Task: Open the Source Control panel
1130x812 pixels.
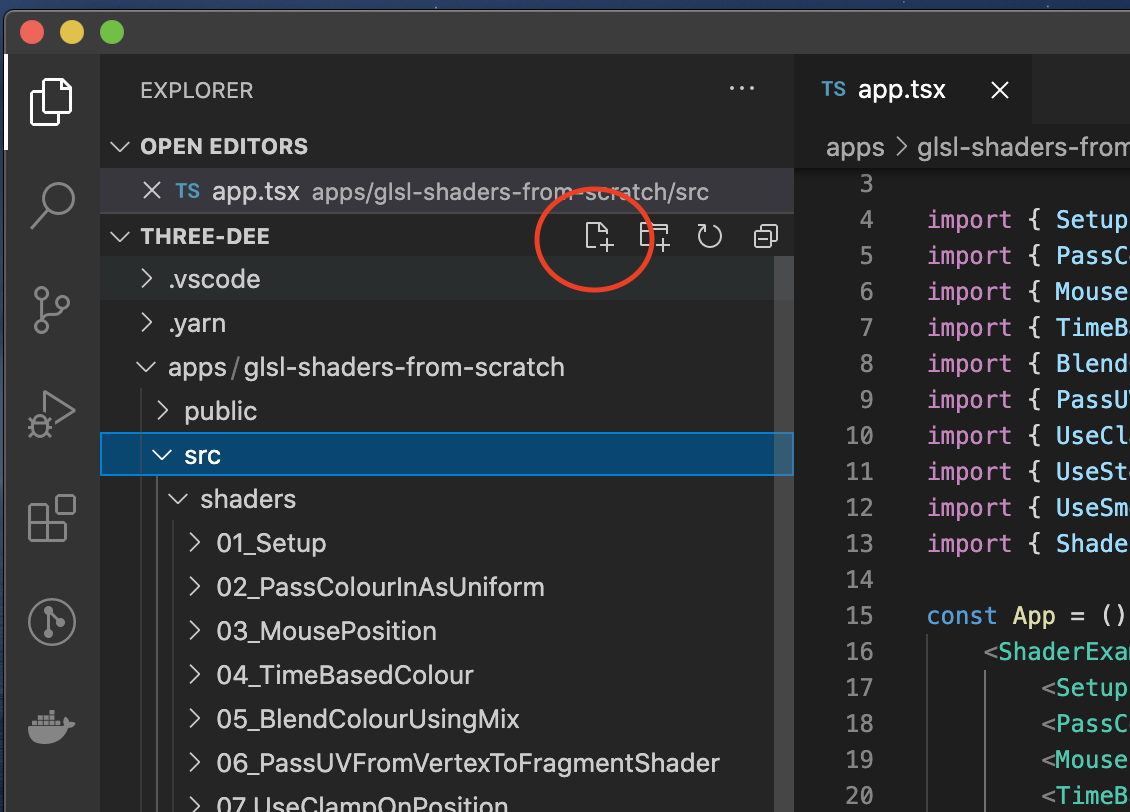Action: [x=50, y=310]
